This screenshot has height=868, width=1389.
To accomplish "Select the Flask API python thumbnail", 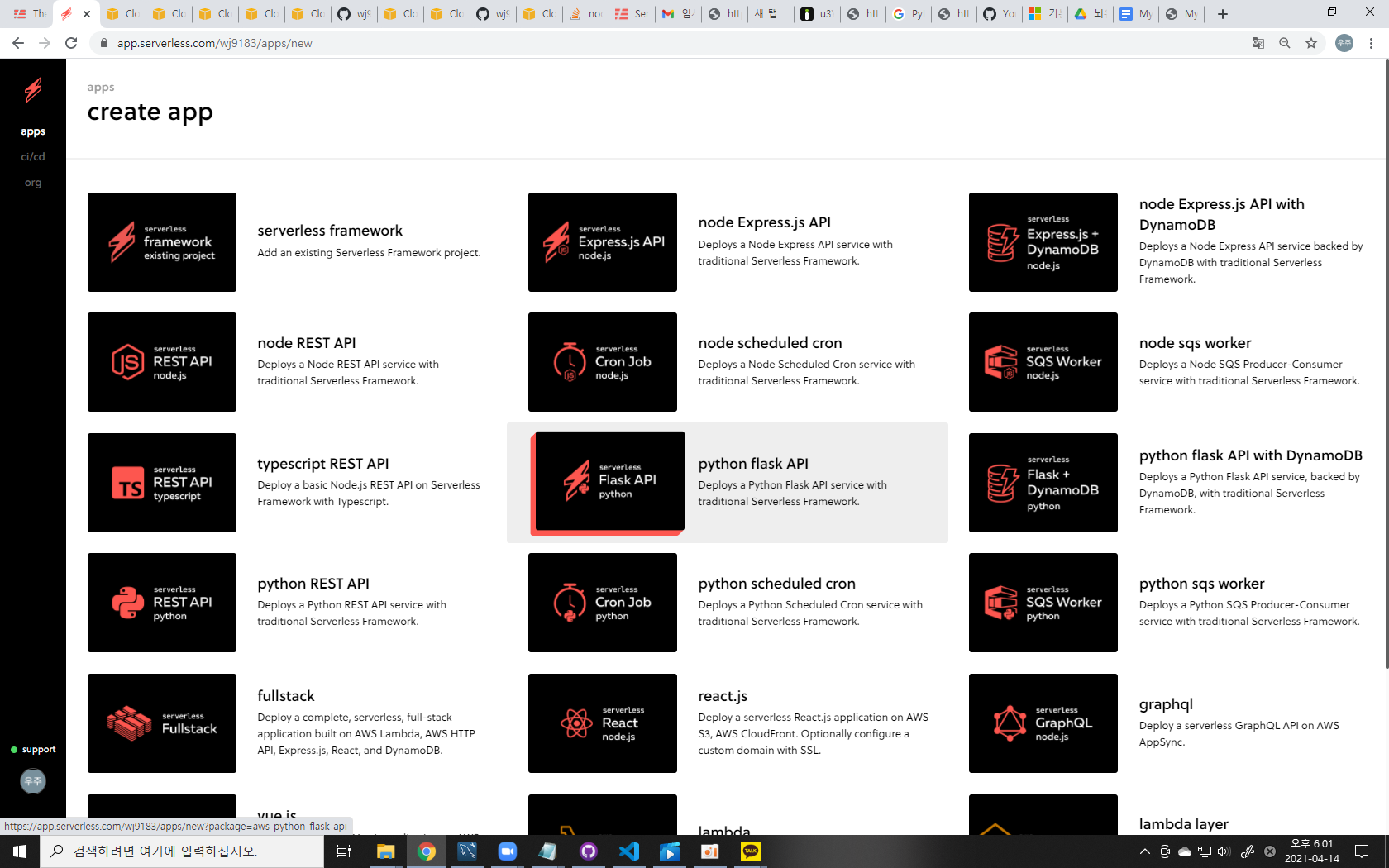I will point(609,482).
